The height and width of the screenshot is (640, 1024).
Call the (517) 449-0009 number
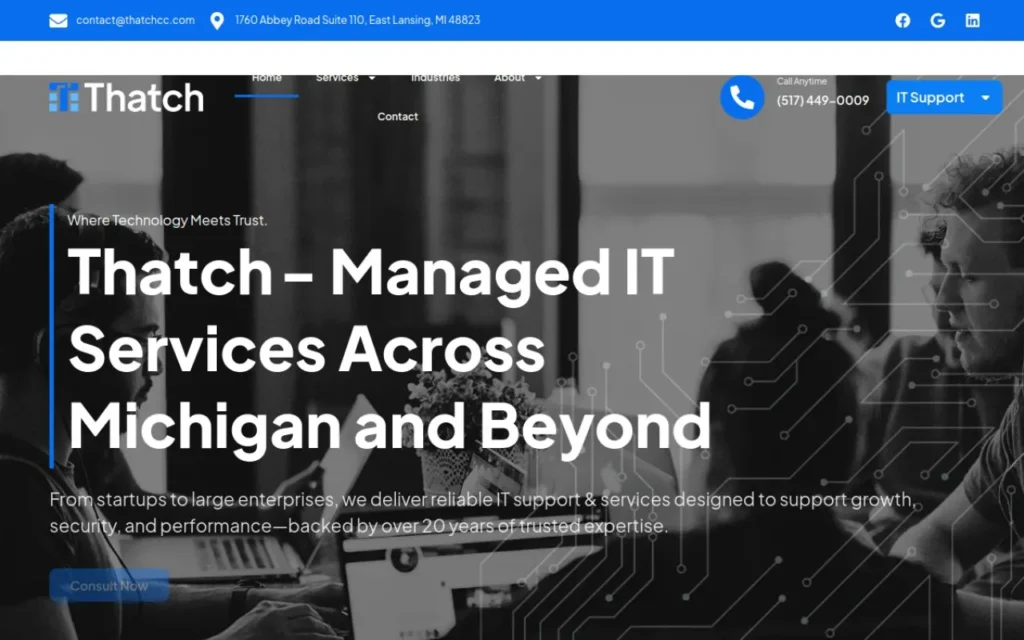823,101
